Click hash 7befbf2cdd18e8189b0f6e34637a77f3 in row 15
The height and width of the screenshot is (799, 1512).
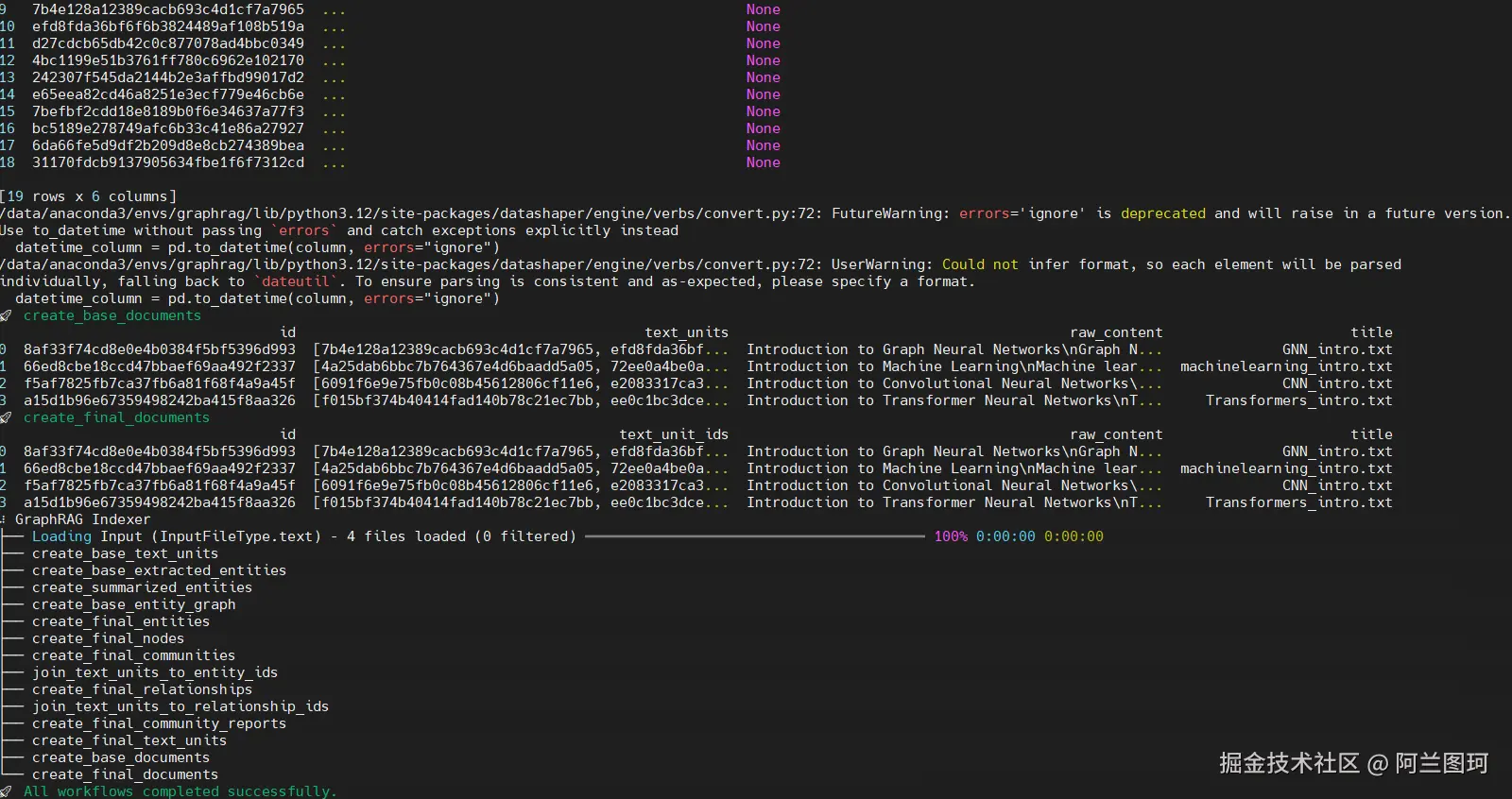168,111
